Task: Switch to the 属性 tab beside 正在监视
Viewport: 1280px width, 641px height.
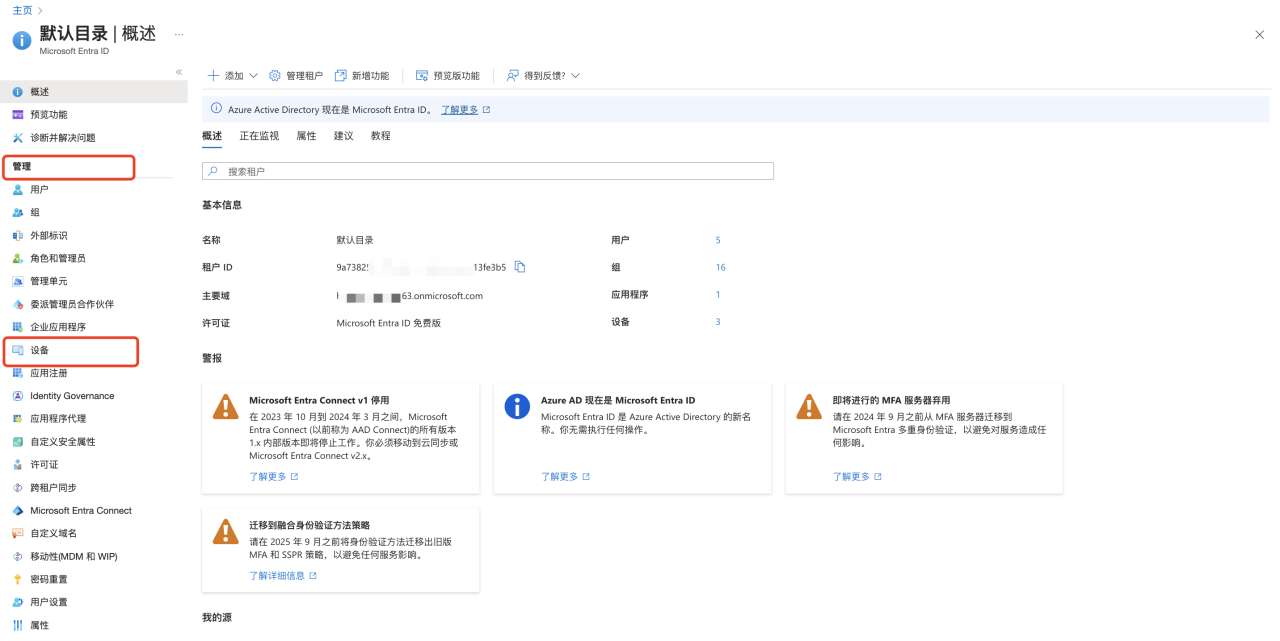Action: click(x=306, y=136)
